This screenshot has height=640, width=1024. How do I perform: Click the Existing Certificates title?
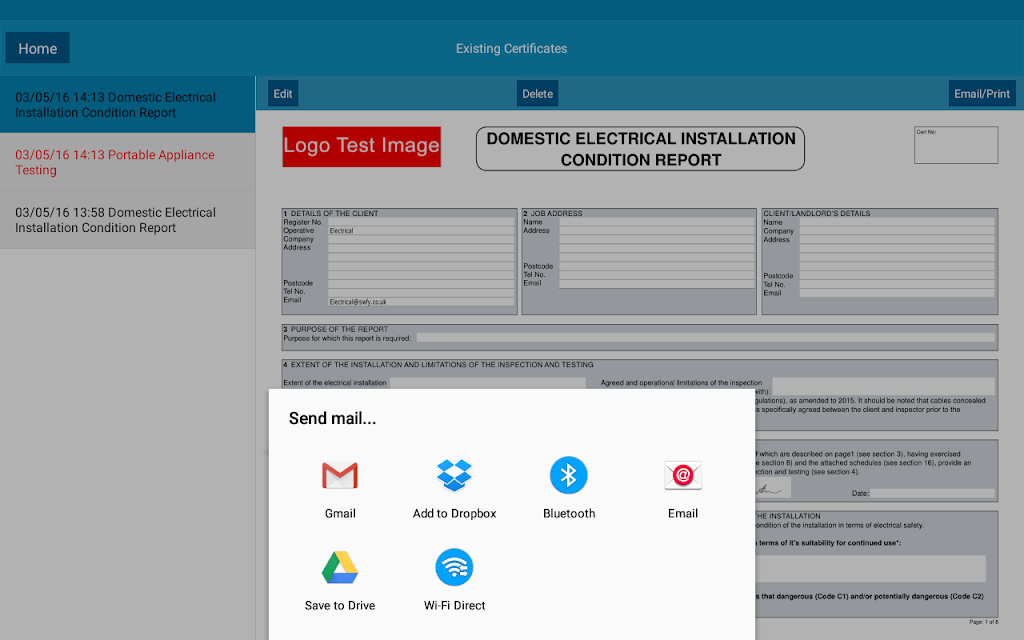[x=511, y=48]
